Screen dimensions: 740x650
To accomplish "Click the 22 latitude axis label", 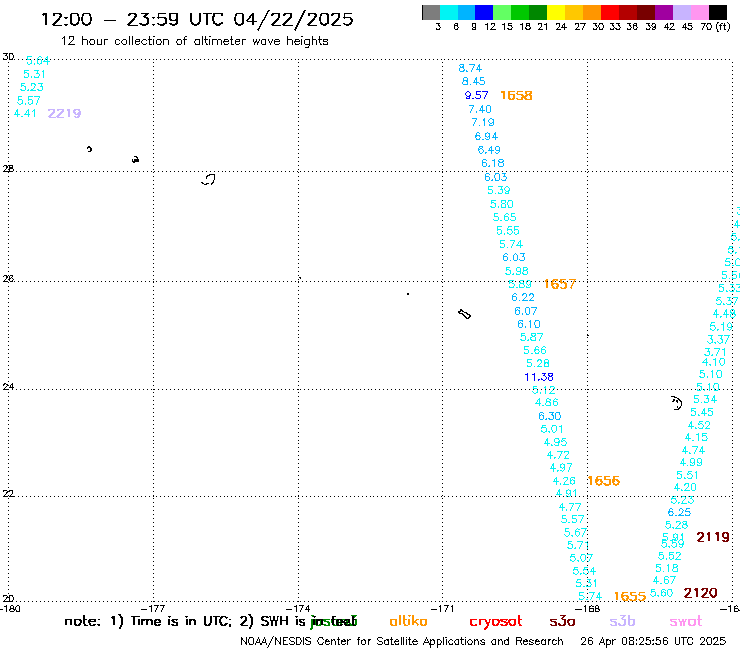I will click(x=8, y=494).
